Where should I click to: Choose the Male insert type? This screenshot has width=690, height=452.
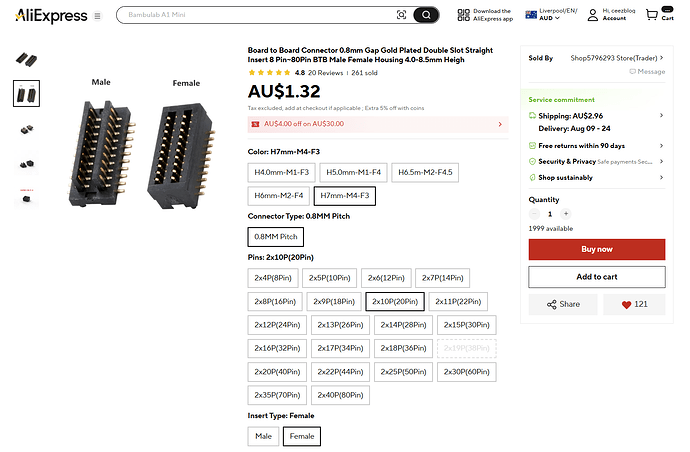point(263,436)
